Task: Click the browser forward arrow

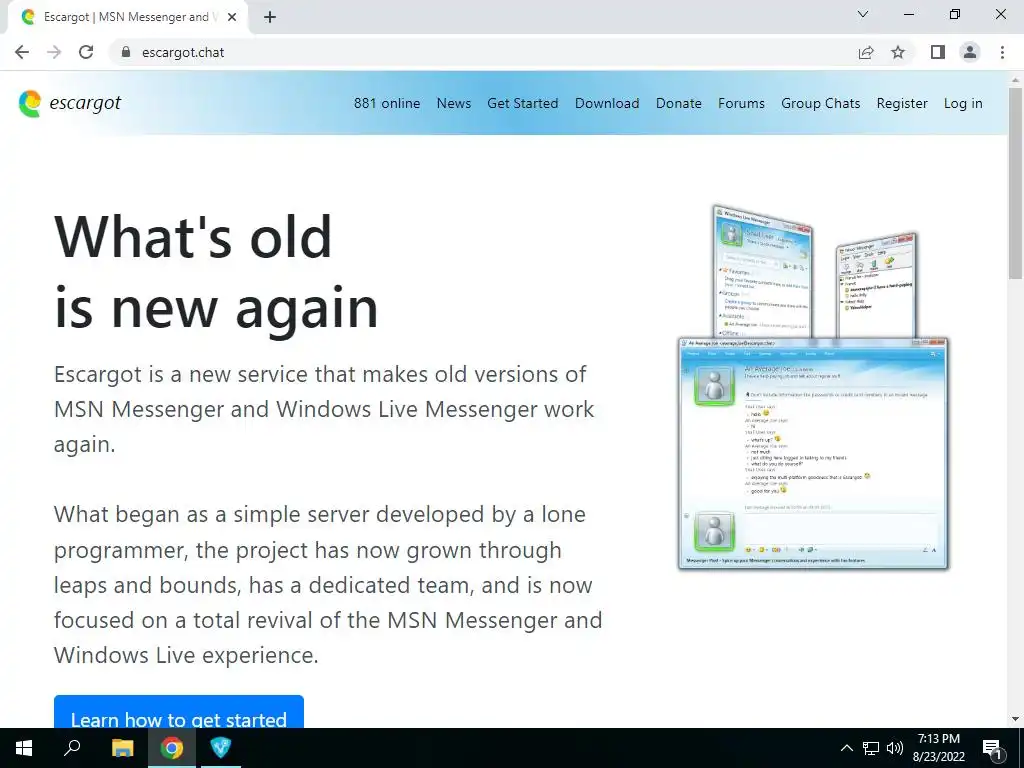Action: pos(54,52)
